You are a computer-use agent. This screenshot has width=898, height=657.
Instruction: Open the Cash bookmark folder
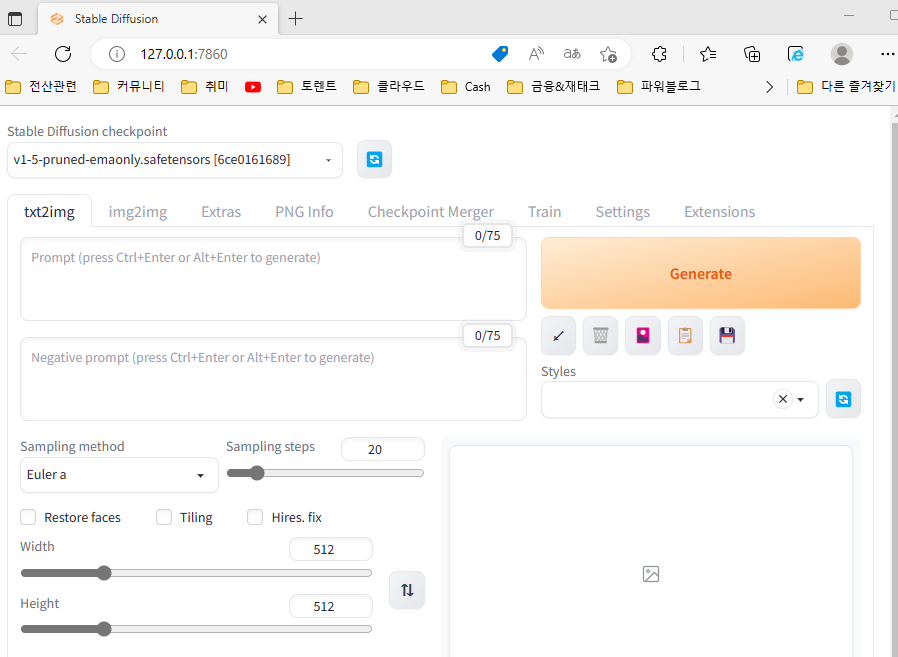click(x=466, y=86)
